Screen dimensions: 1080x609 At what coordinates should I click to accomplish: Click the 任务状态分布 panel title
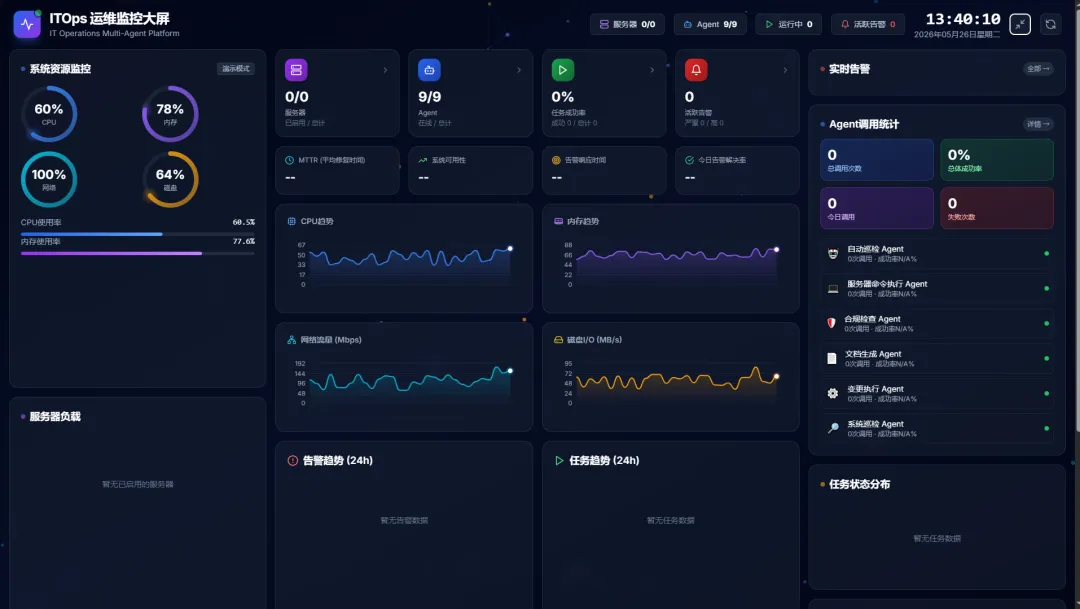pos(859,484)
